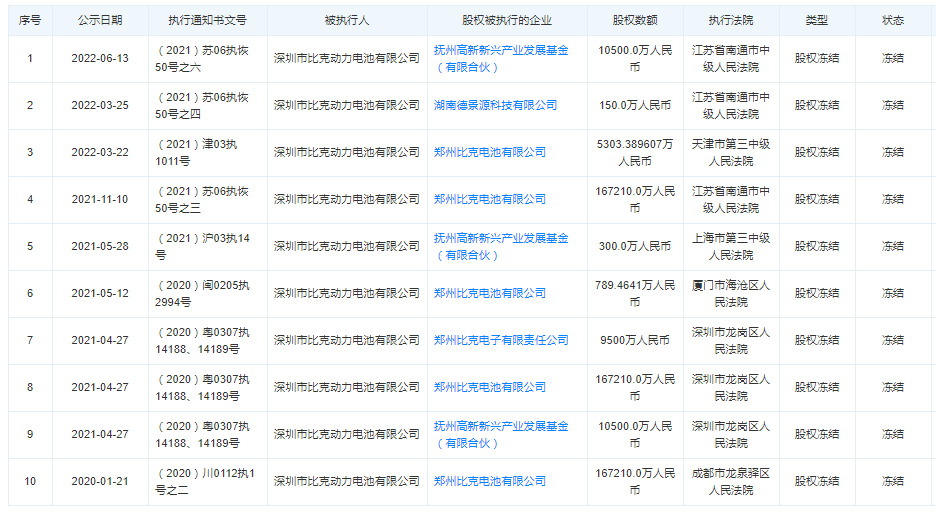This screenshot has height=515, width=936.
Task: Open 郑州比克电池有限公司 link in row 10
Action: pyautogui.click(x=489, y=481)
